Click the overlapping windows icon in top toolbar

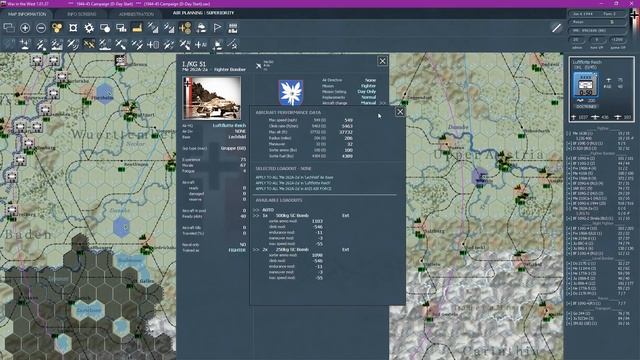[9, 28]
